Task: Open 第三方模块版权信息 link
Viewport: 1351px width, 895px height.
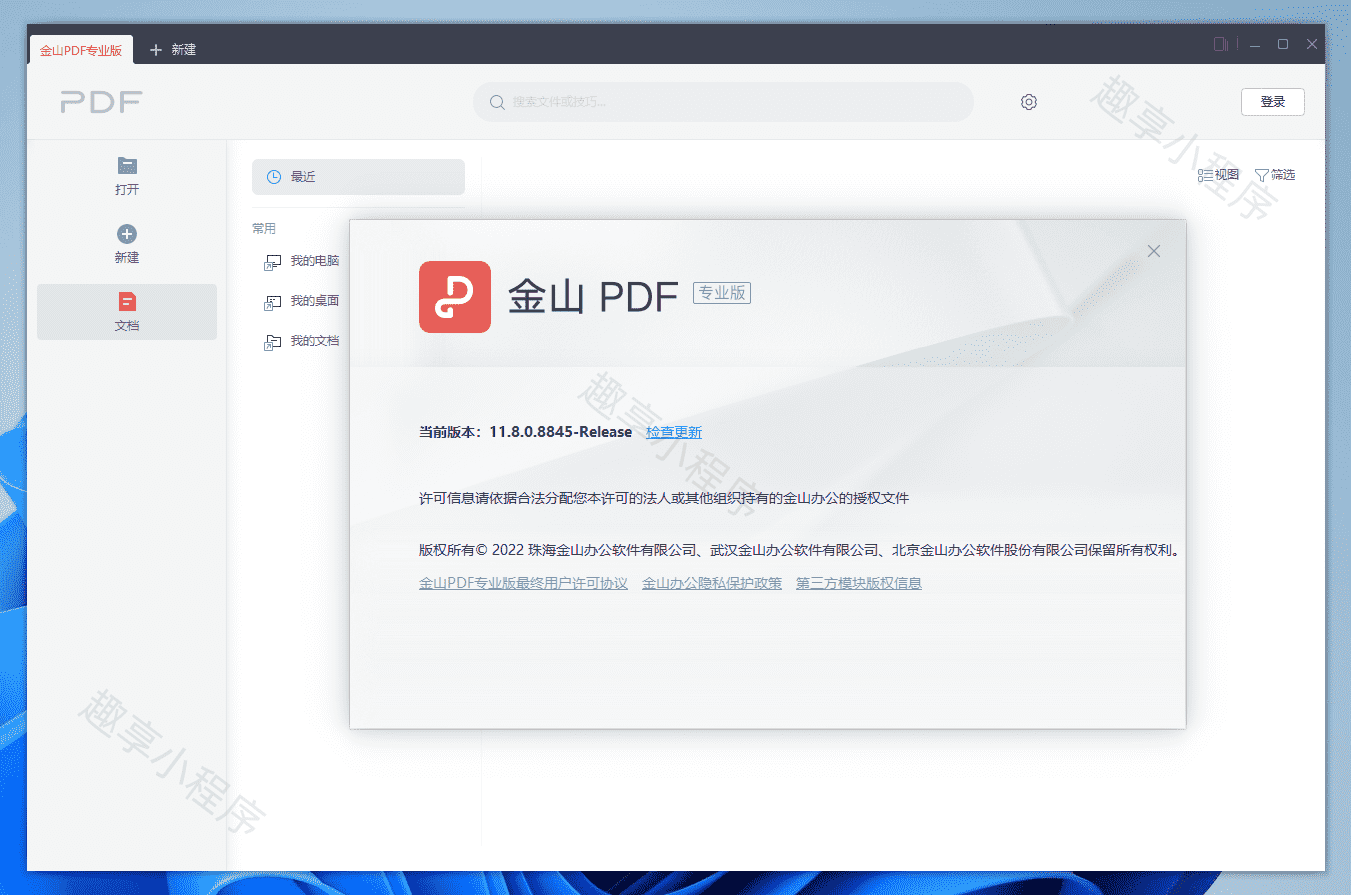Action: (x=859, y=583)
